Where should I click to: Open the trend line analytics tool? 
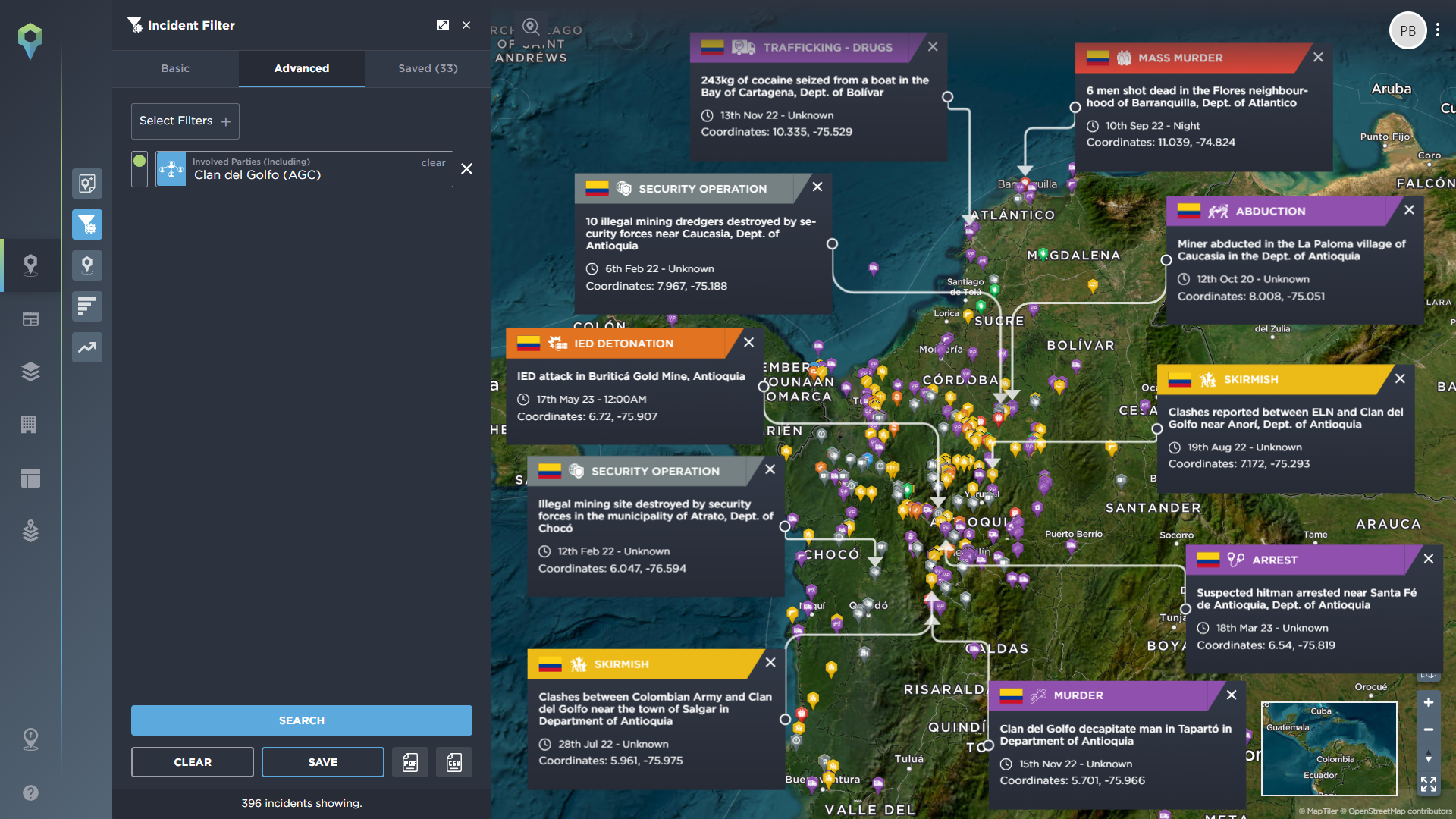tap(87, 347)
